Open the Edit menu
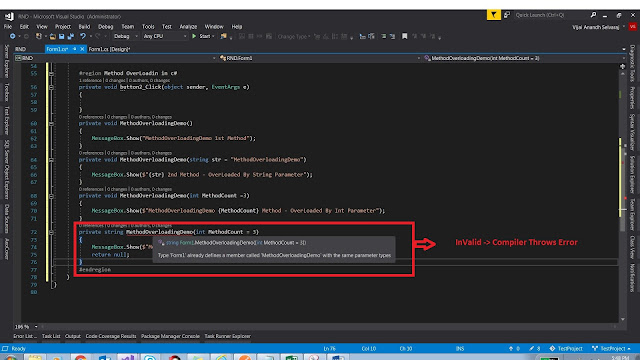 coord(24,27)
